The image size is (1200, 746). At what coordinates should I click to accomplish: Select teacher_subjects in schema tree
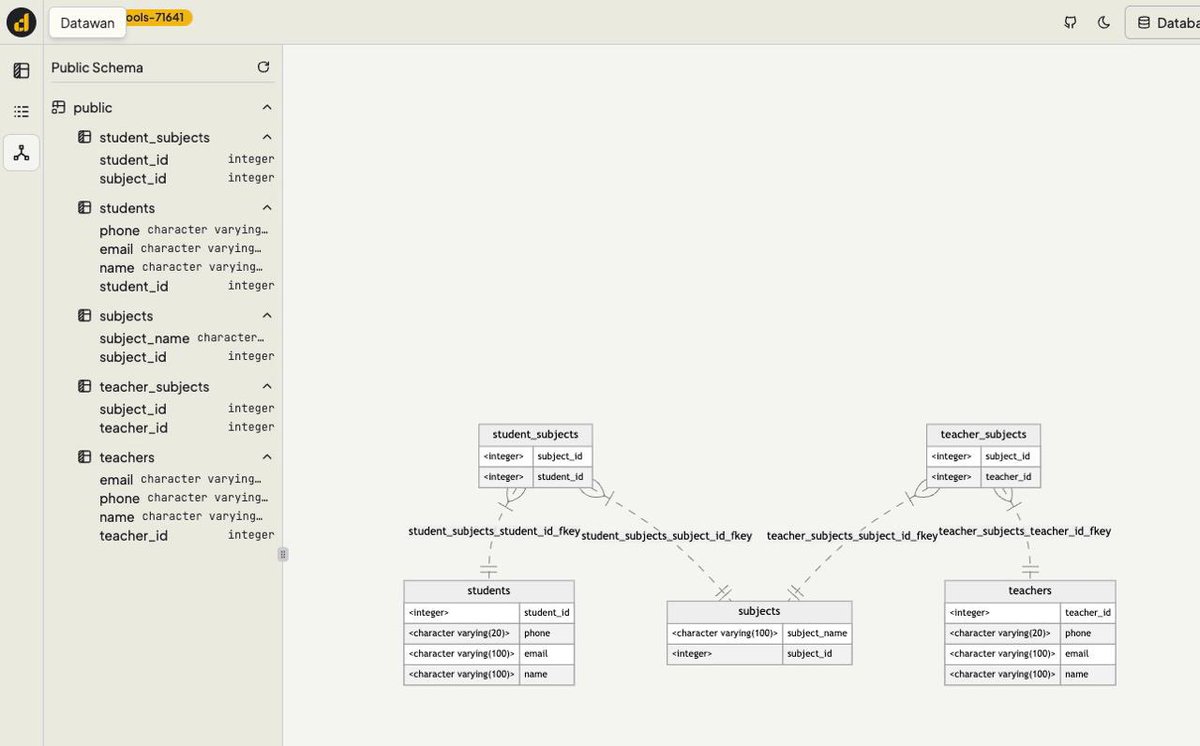tap(154, 386)
